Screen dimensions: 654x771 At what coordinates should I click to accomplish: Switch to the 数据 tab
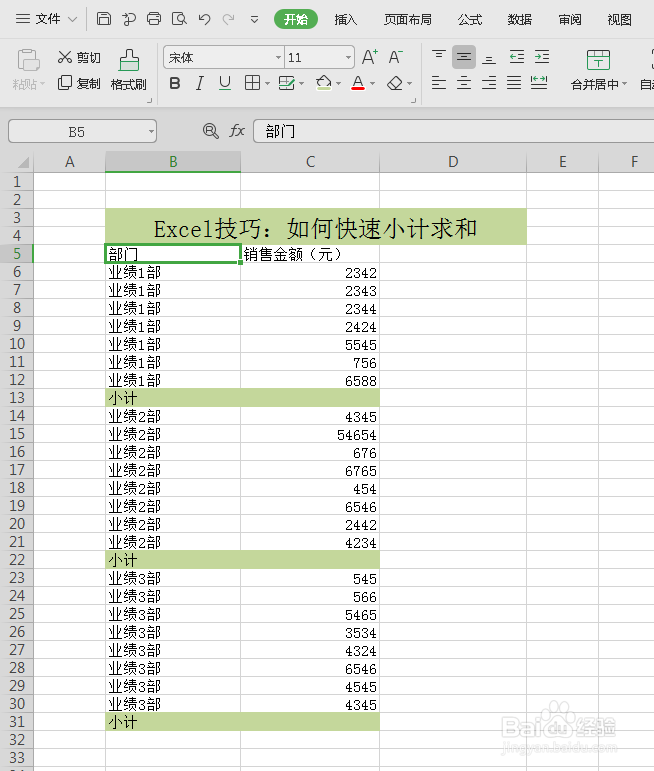(x=520, y=20)
